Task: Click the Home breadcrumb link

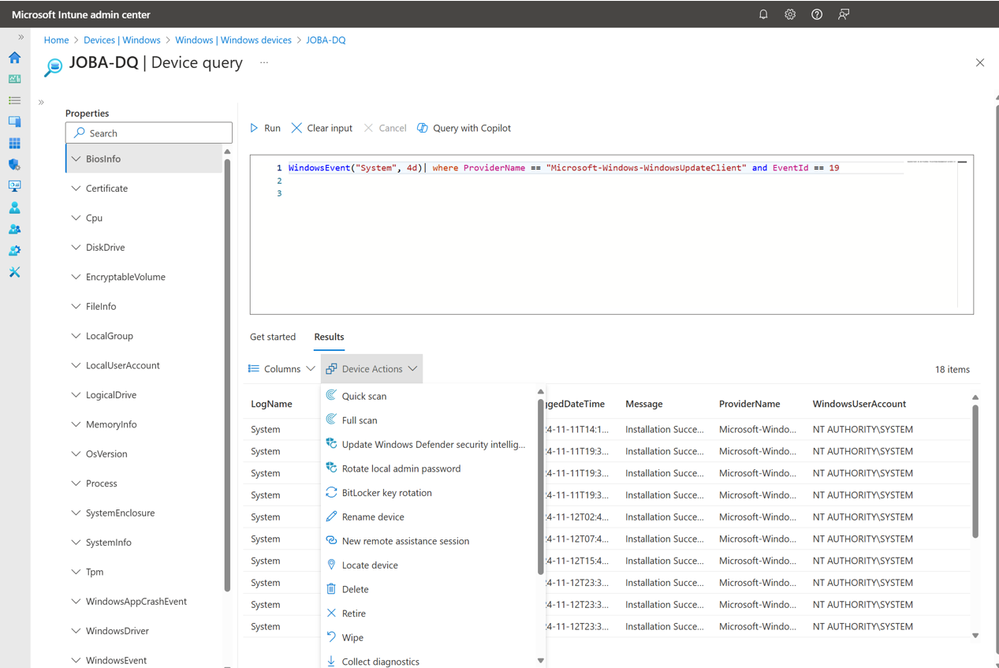Action: click(56, 40)
